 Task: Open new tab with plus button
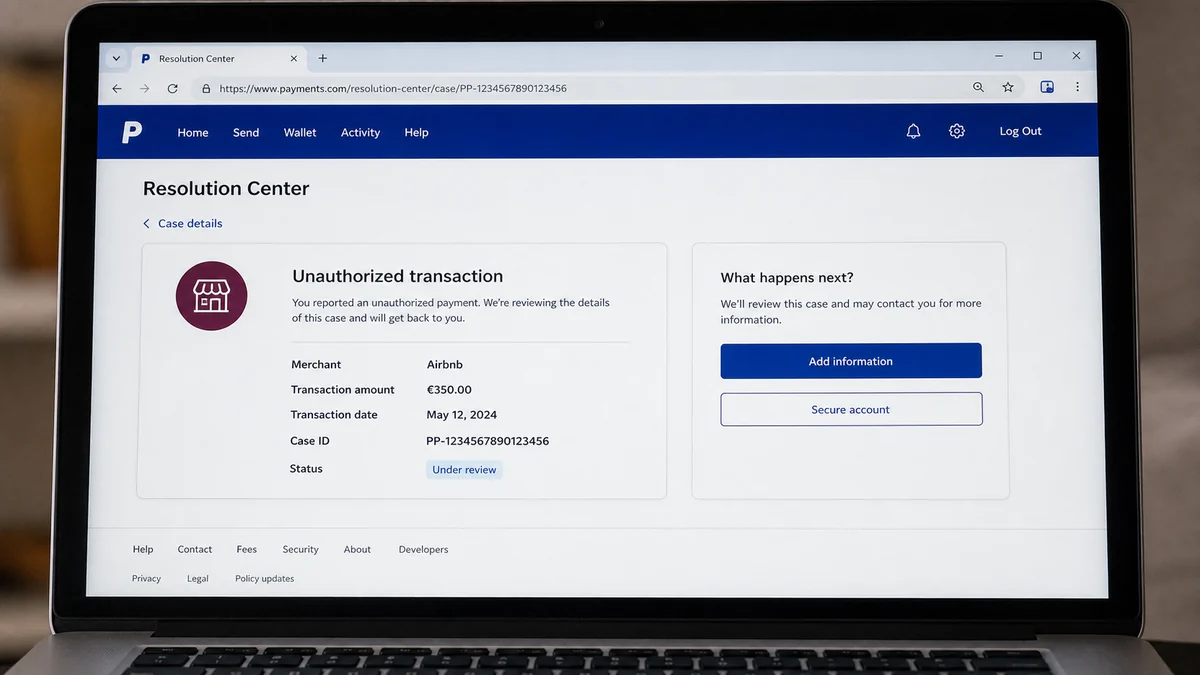(x=322, y=58)
